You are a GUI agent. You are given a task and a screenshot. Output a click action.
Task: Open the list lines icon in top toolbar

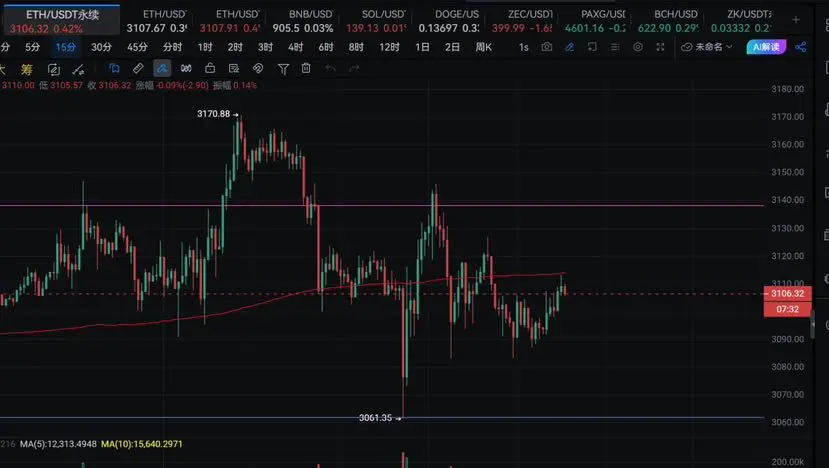615,47
